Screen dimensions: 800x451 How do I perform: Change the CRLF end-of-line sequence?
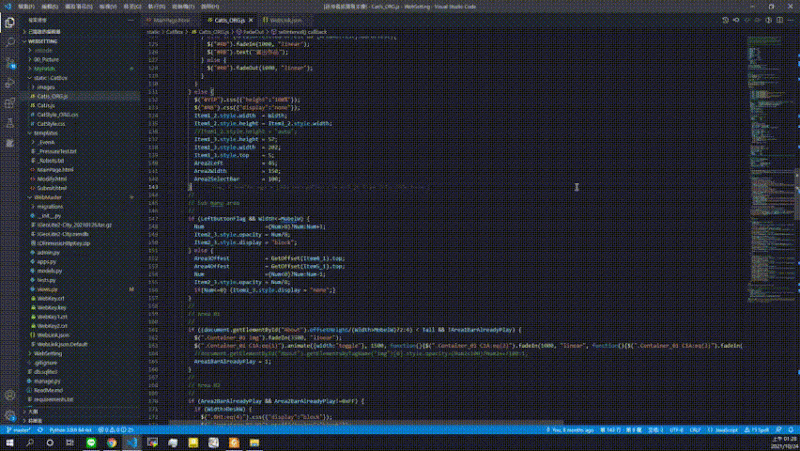click(x=695, y=430)
